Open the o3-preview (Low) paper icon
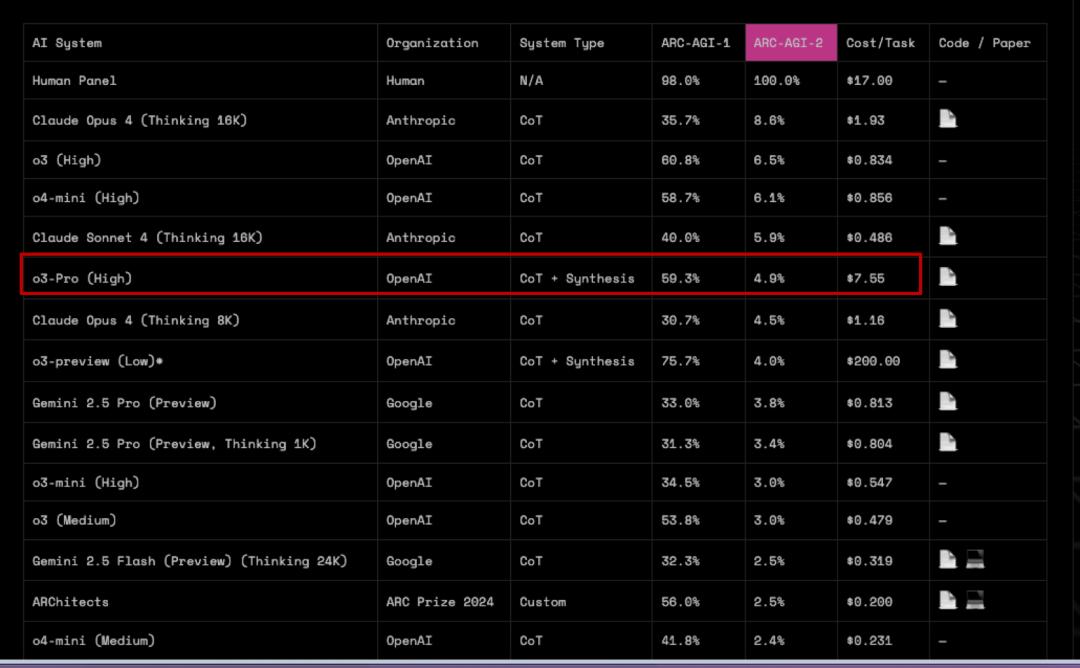 pos(948,359)
